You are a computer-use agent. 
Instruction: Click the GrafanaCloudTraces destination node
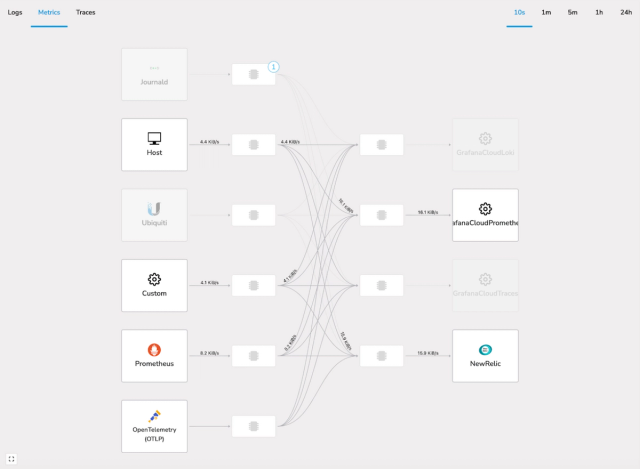coord(485,285)
